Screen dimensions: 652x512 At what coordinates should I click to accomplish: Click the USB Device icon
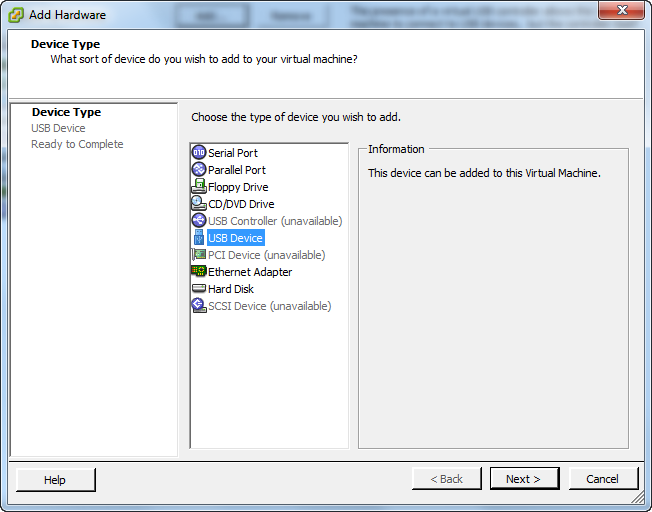(198, 238)
